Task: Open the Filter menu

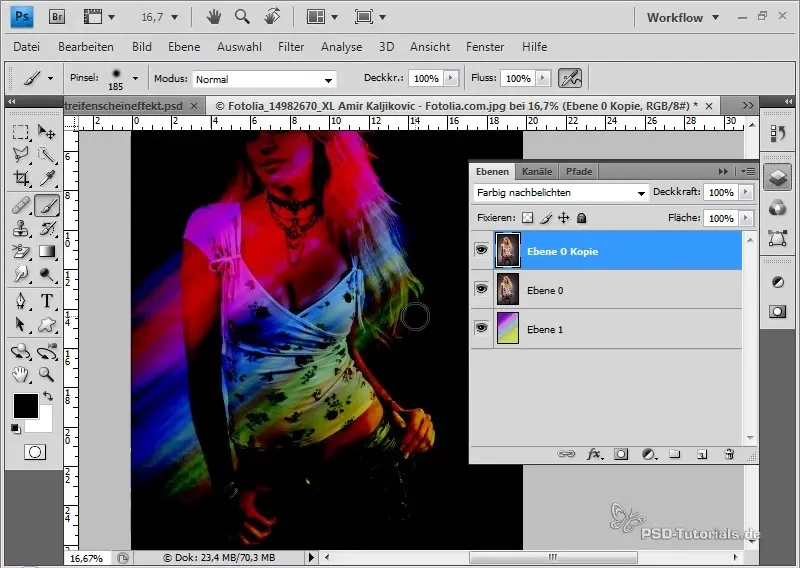Action: (x=291, y=47)
